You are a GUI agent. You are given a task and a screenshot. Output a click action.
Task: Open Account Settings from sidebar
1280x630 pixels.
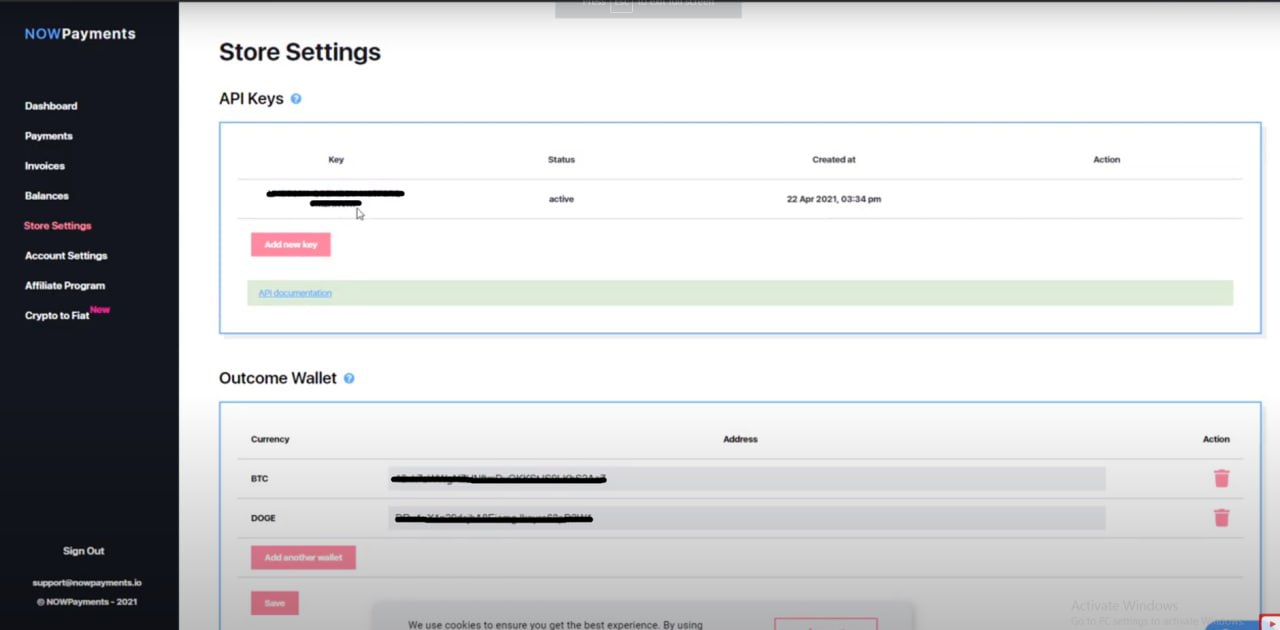pyautogui.click(x=66, y=256)
